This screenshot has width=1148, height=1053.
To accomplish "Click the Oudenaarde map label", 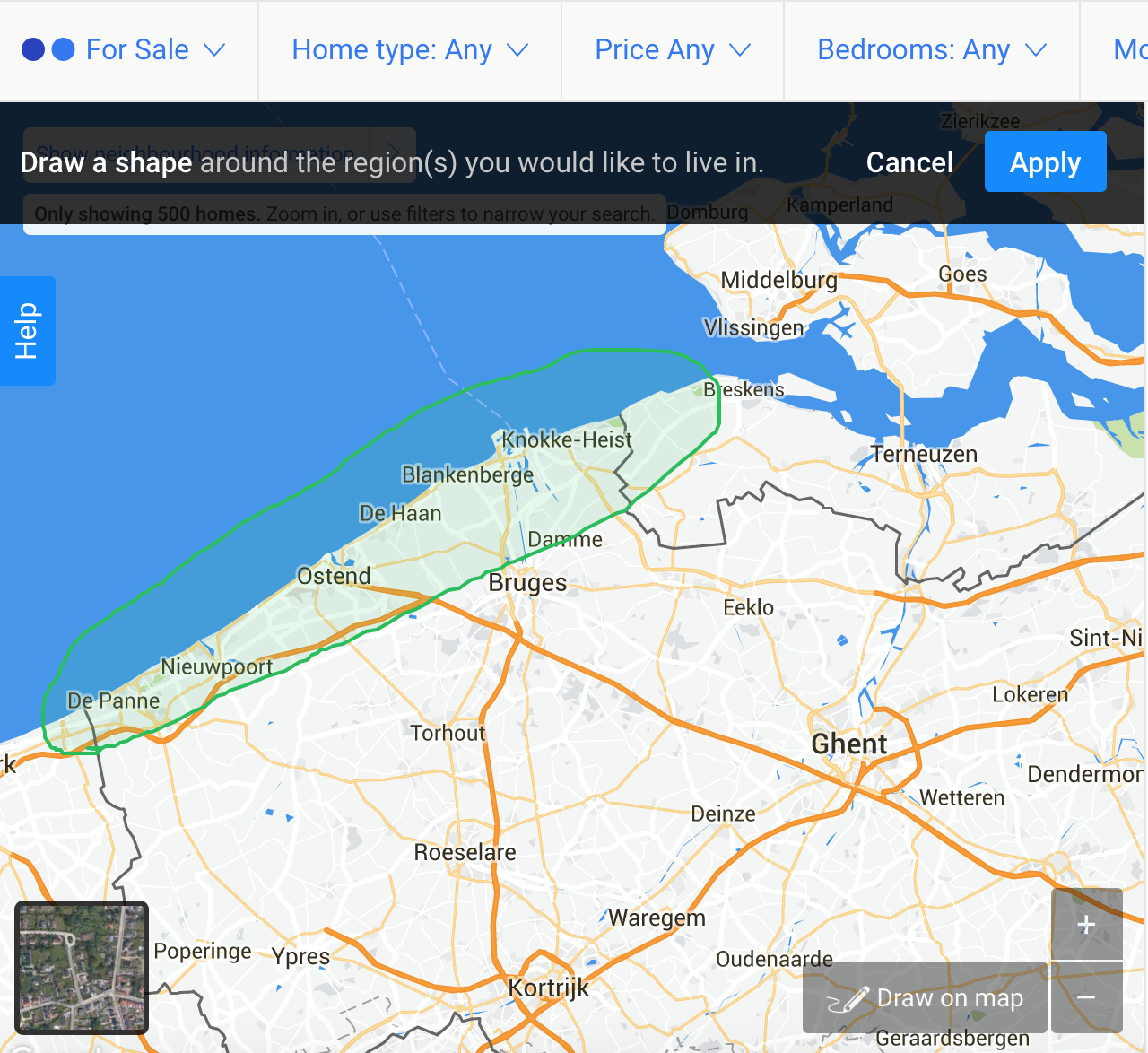I will pyautogui.click(x=774, y=959).
